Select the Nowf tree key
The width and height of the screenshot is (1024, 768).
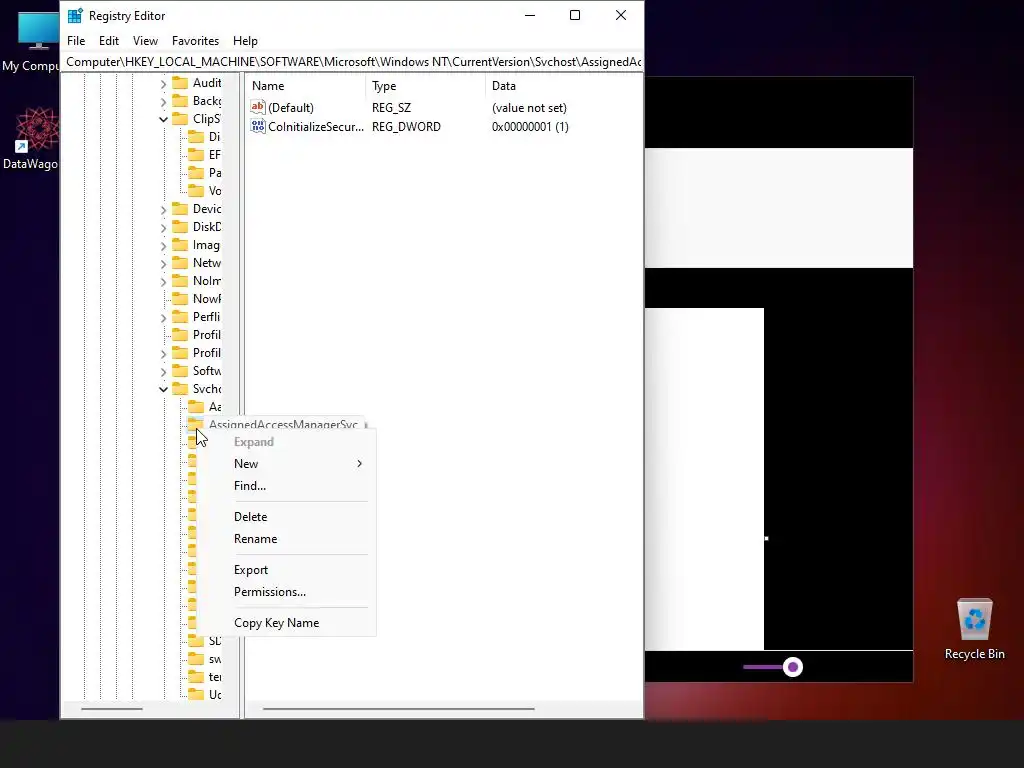point(206,299)
